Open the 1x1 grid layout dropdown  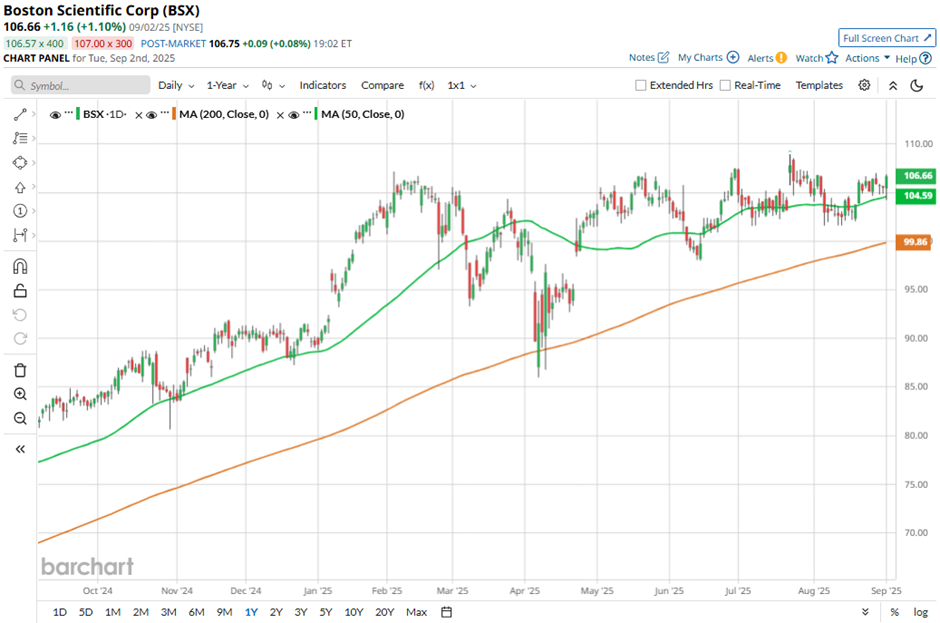click(462, 85)
